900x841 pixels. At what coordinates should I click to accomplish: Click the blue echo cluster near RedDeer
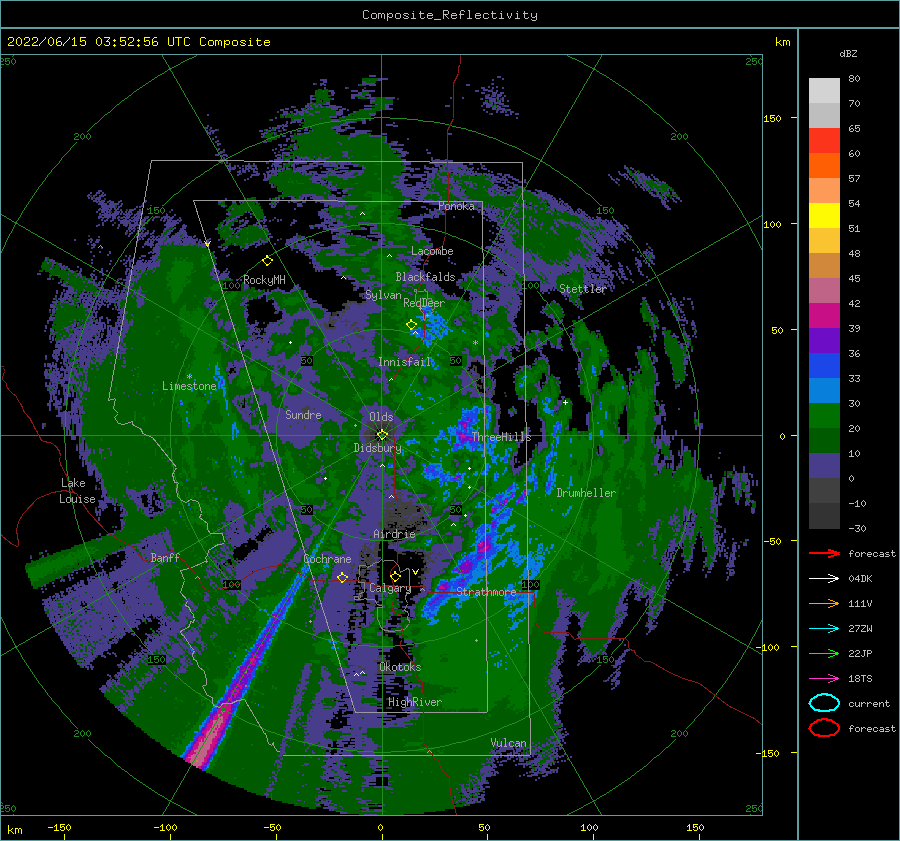click(433, 325)
